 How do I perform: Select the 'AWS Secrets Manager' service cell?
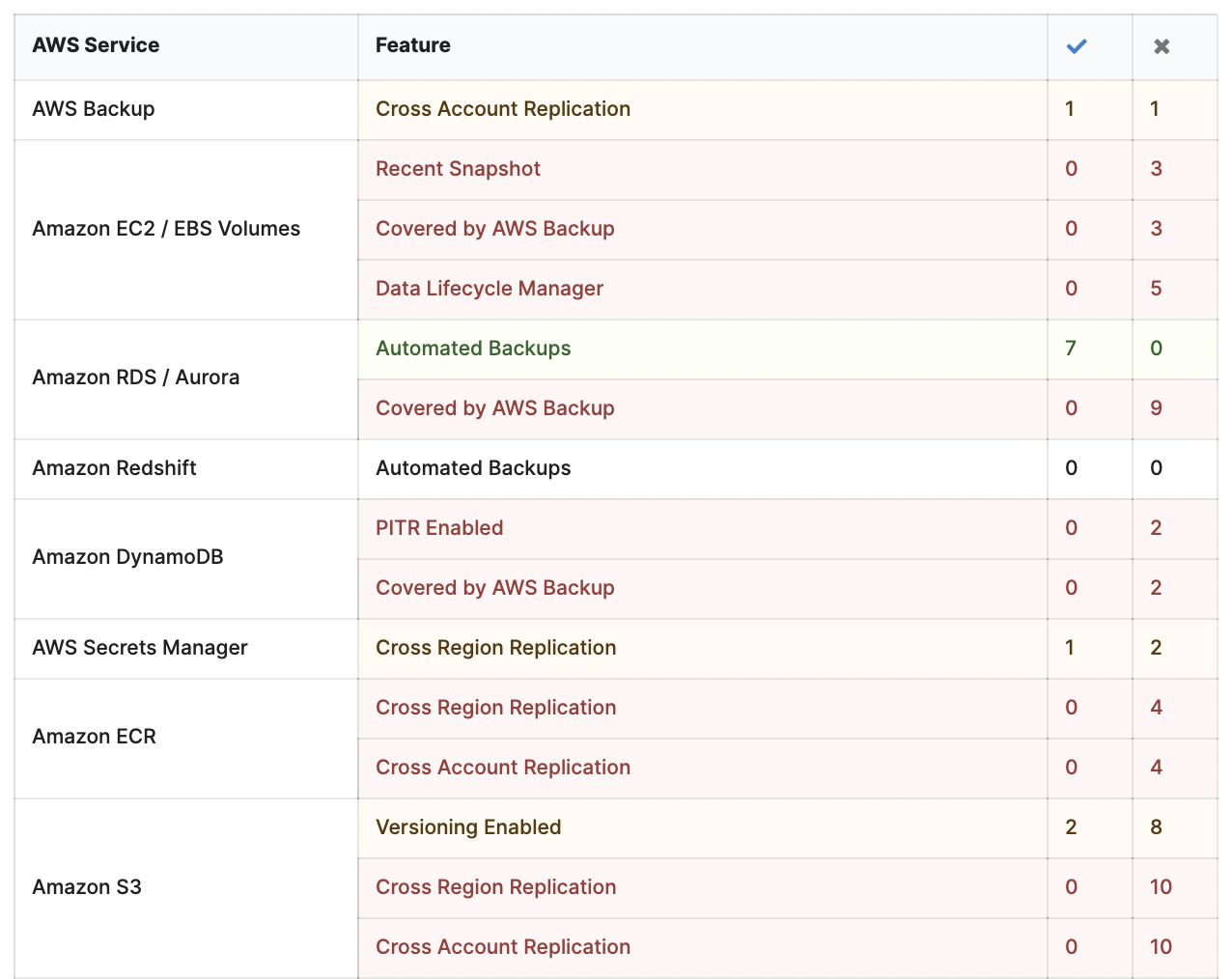[x=186, y=648]
